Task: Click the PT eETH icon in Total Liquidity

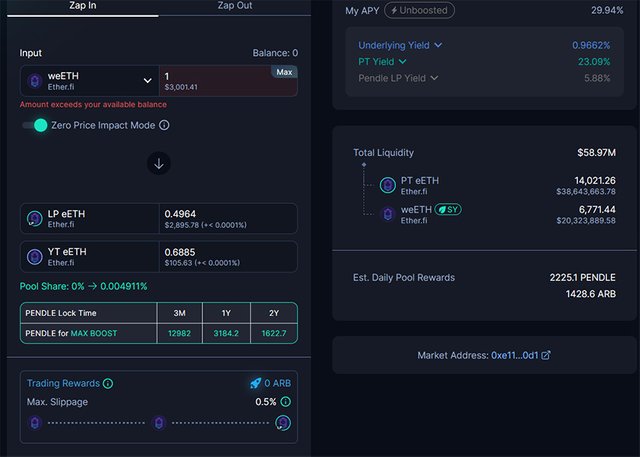Action: point(388,185)
